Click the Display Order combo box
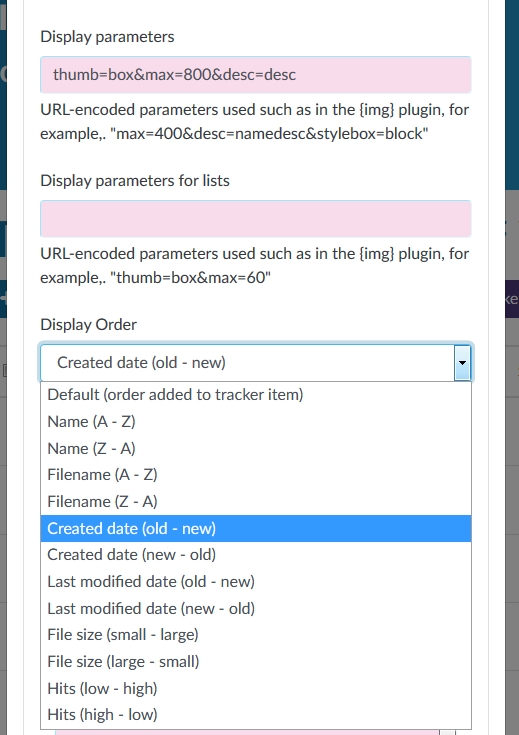 click(x=256, y=363)
